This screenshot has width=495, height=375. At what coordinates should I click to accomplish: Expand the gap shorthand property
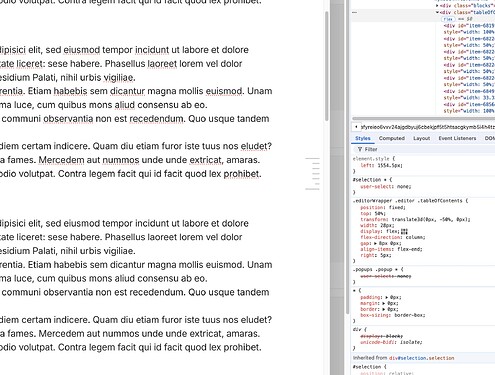(x=375, y=243)
